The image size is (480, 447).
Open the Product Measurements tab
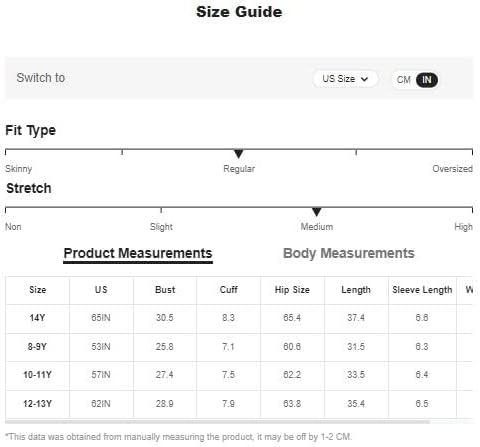click(x=138, y=254)
